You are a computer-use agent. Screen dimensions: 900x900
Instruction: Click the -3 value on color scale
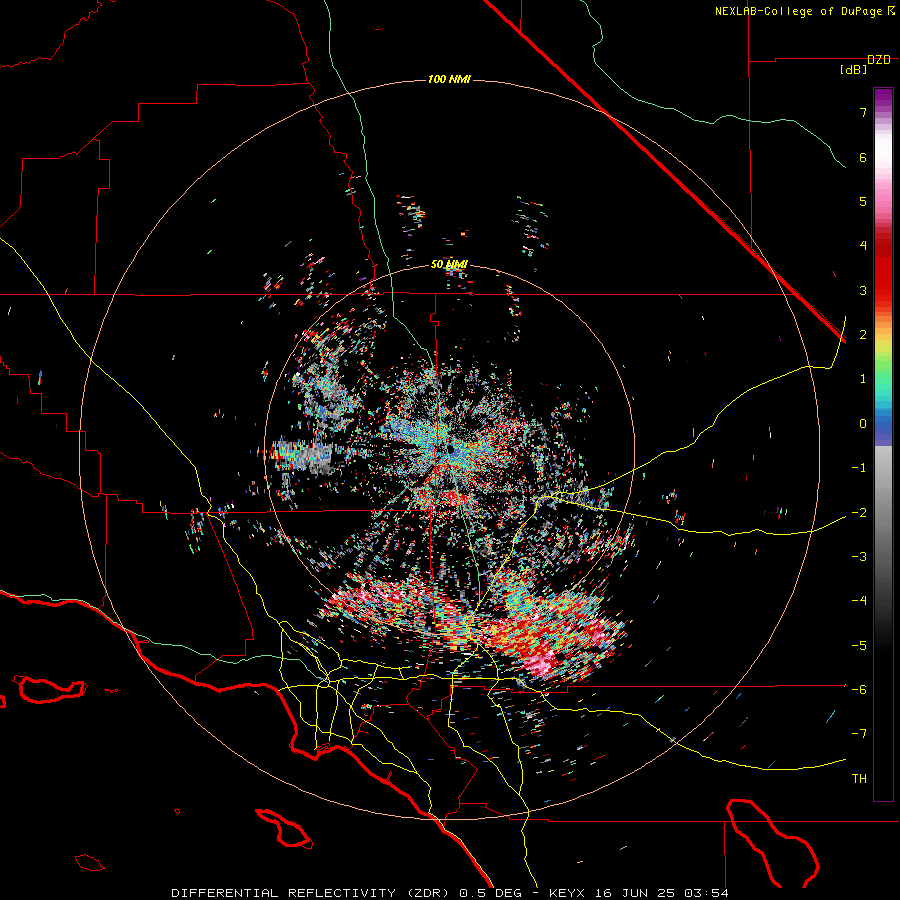859,557
